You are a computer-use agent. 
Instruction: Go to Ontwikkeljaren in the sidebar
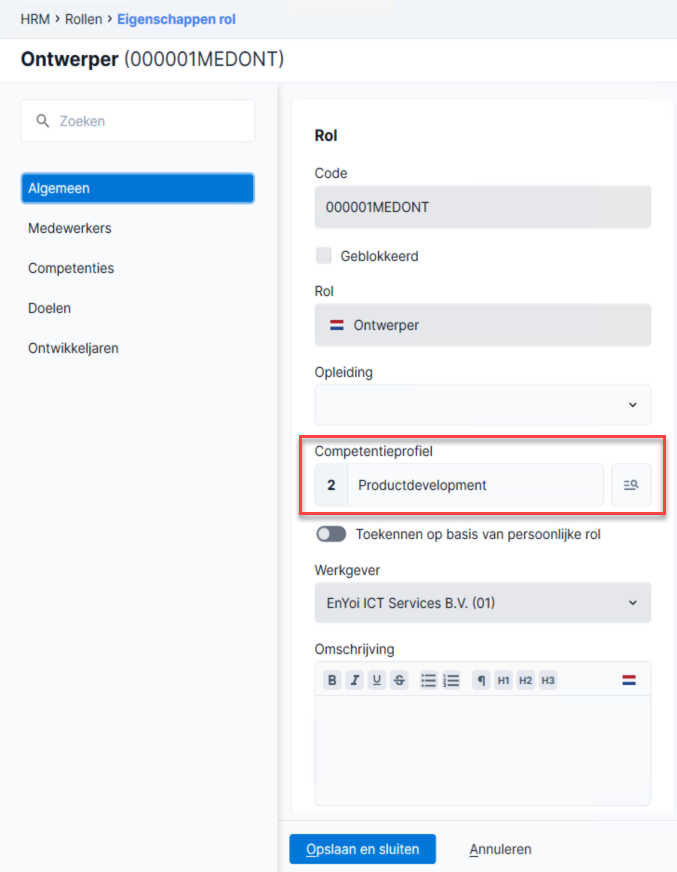coord(73,348)
